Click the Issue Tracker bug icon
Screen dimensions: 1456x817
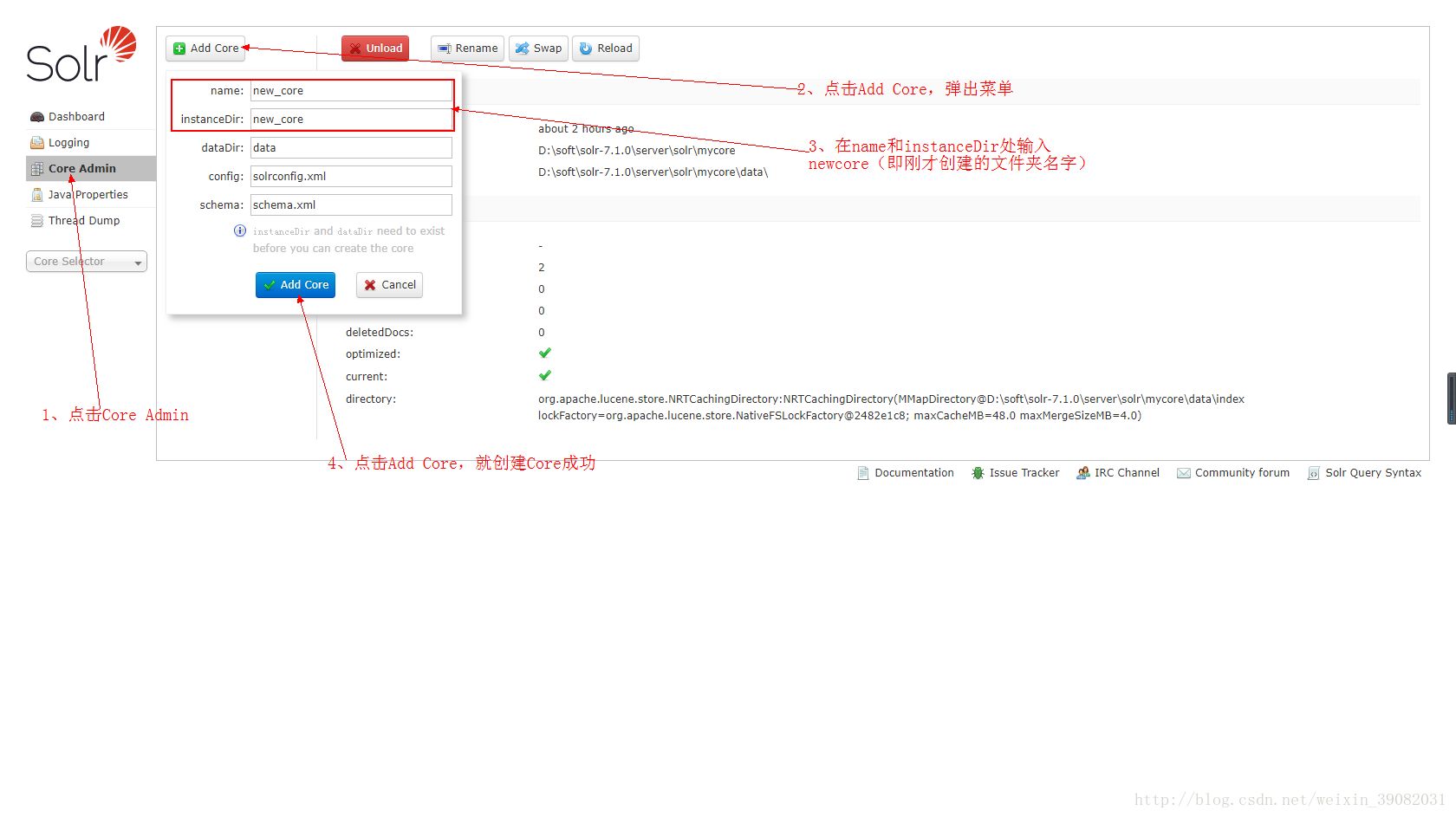click(978, 473)
